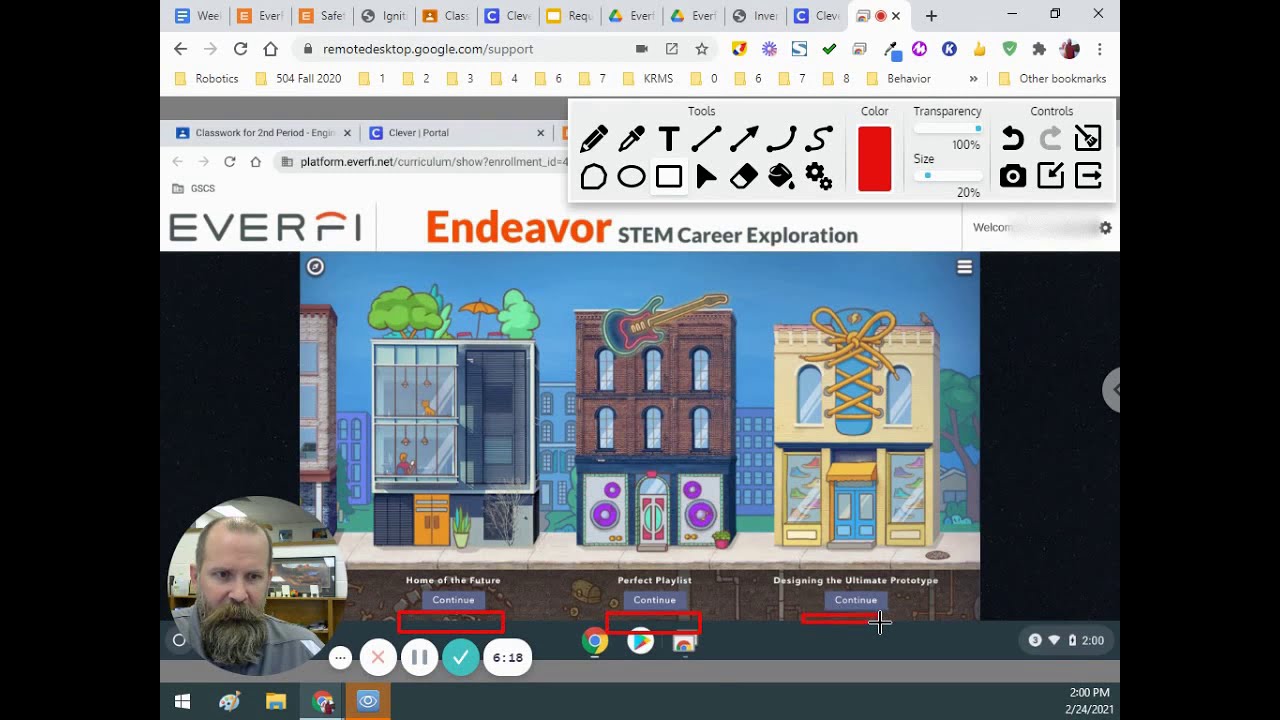Open a new Chrome tab
This screenshot has height=720, width=1280.
pyautogui.click(x=931, y=15)
